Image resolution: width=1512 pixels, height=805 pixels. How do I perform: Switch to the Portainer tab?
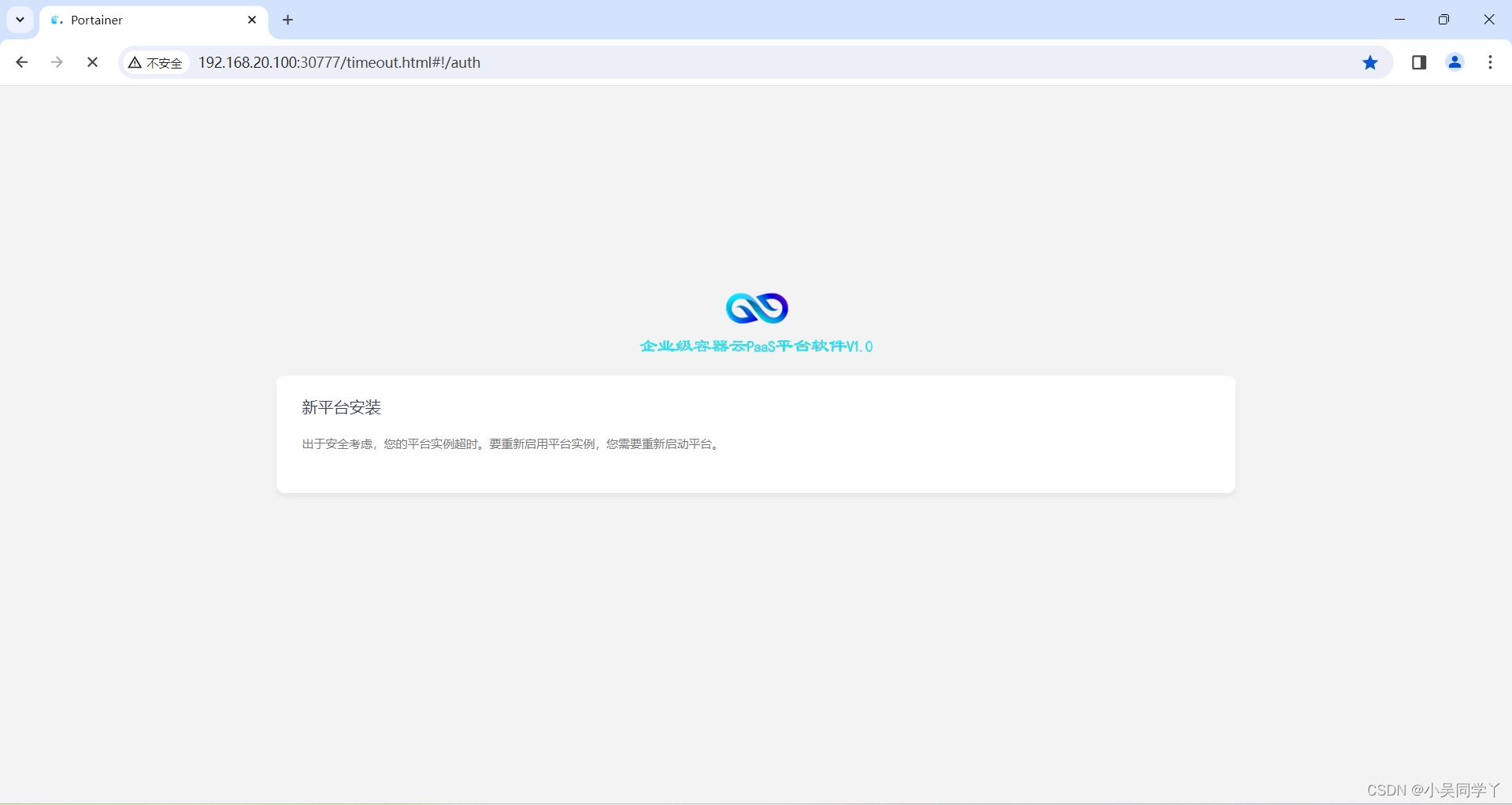click(142, 20)
